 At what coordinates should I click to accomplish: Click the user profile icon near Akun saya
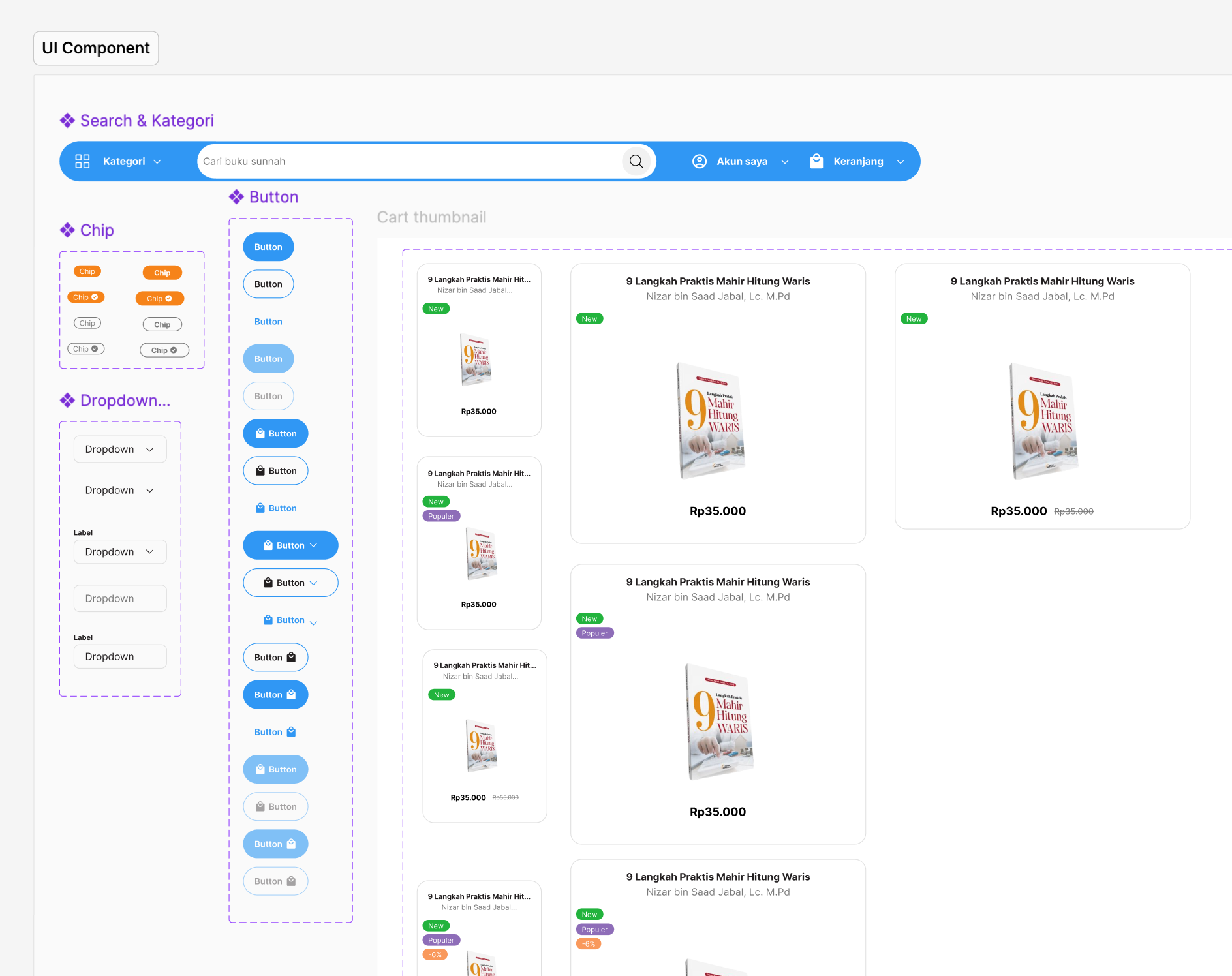pyautogui.click(x=699, y=161)
